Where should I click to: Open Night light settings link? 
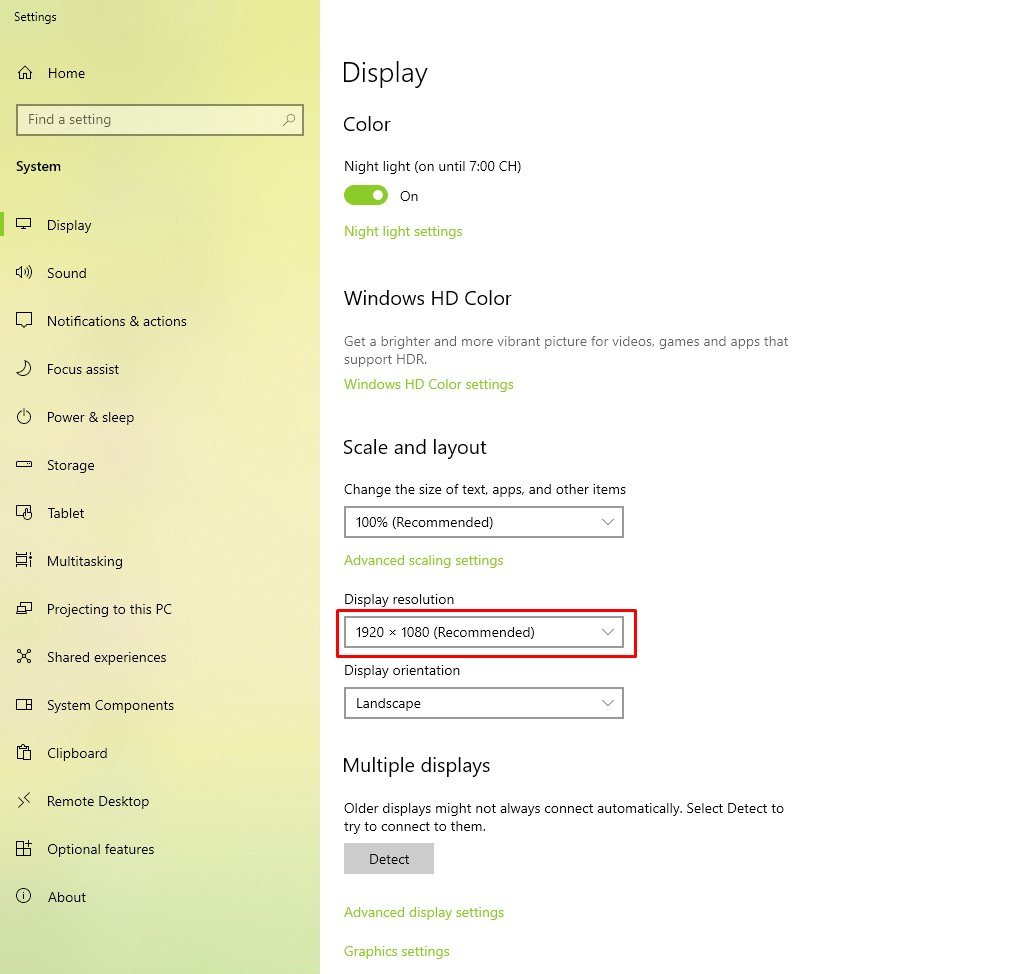pyautogui.click(x=403, y=231)
